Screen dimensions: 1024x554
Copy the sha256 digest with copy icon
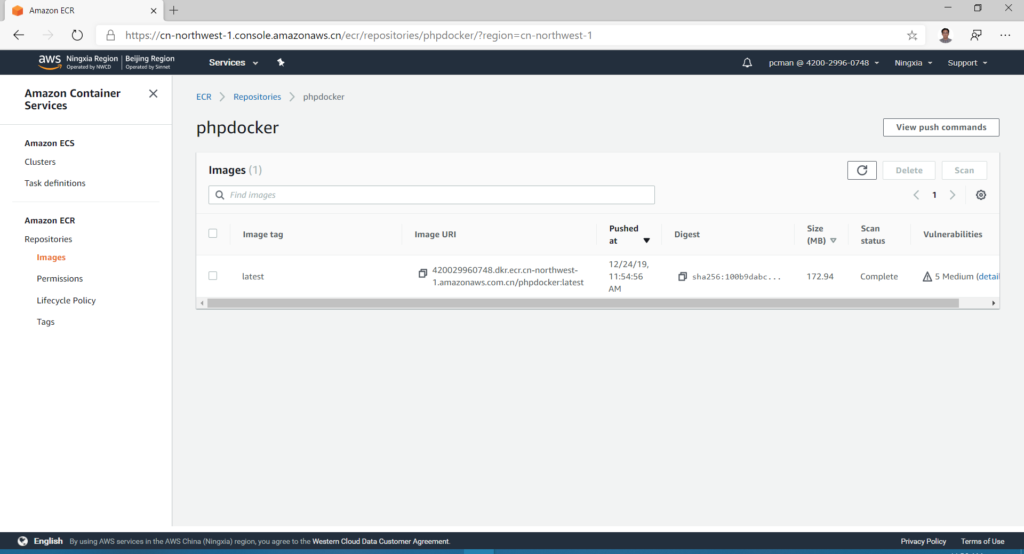pos(682,276)
